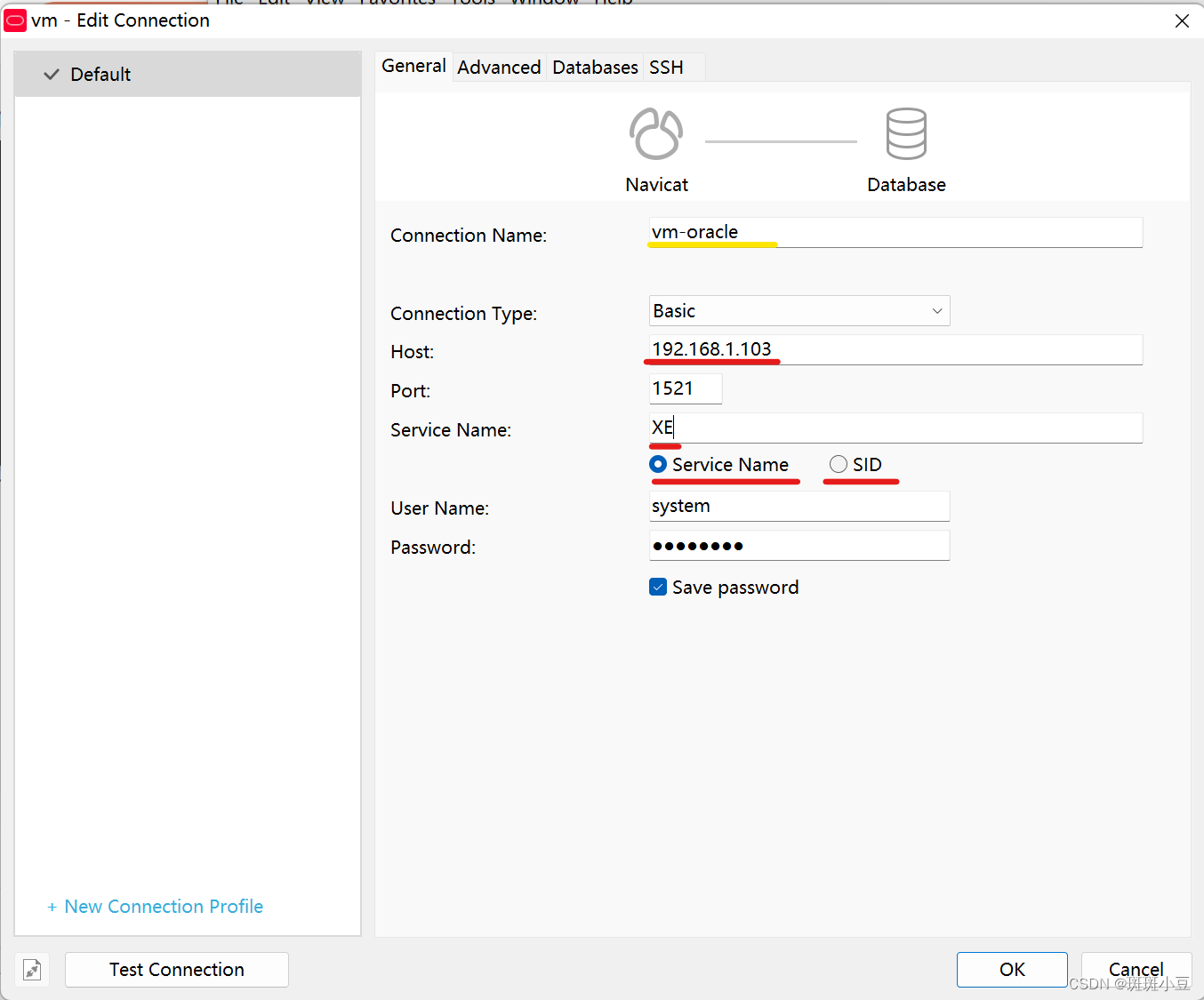
Task: Click New Connection Profile link
Action: coord(156,907)
